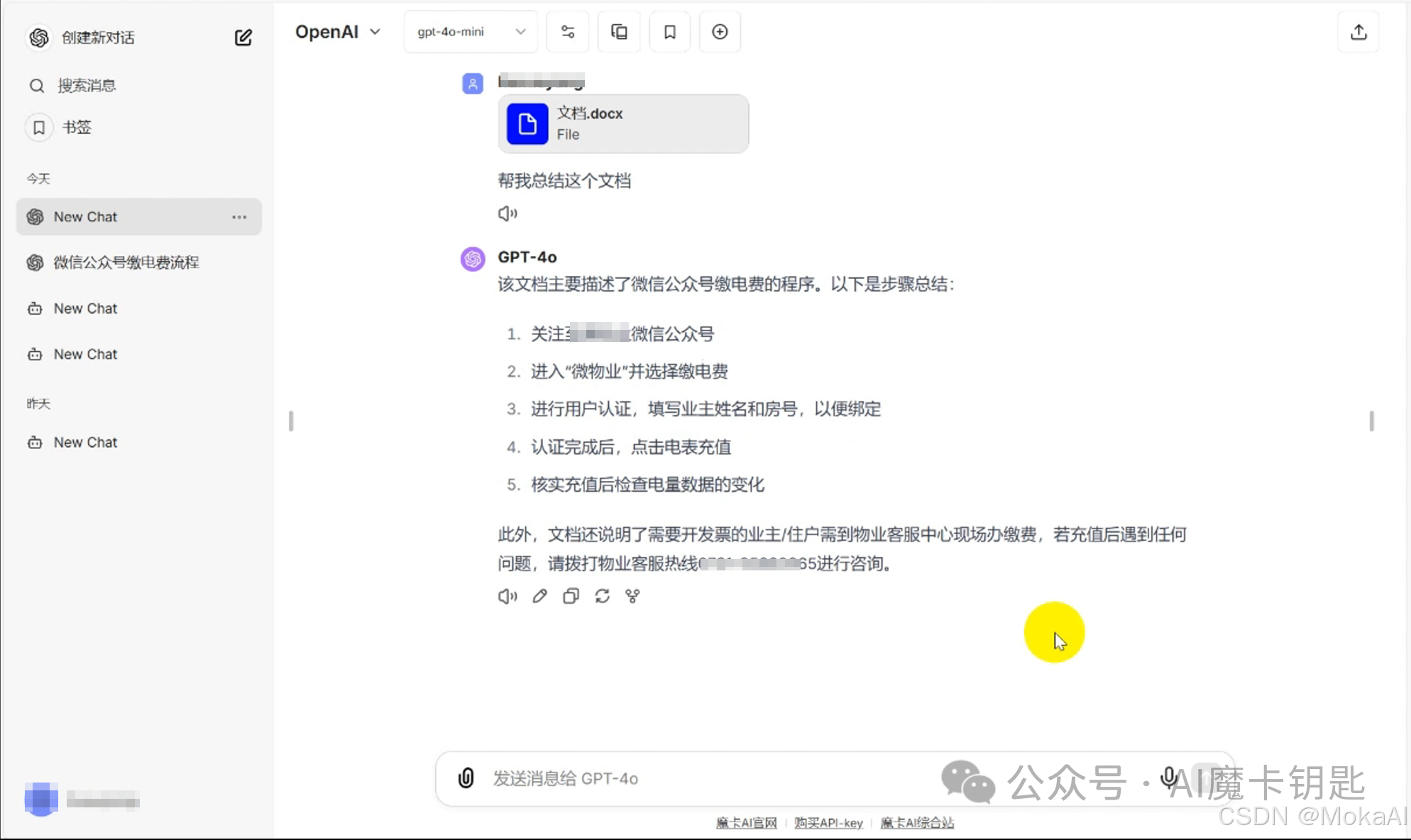Play the GPT-4o response read aloud
Image resolution: width=1411 pixels, height=840 pixels.
[507, 596]
